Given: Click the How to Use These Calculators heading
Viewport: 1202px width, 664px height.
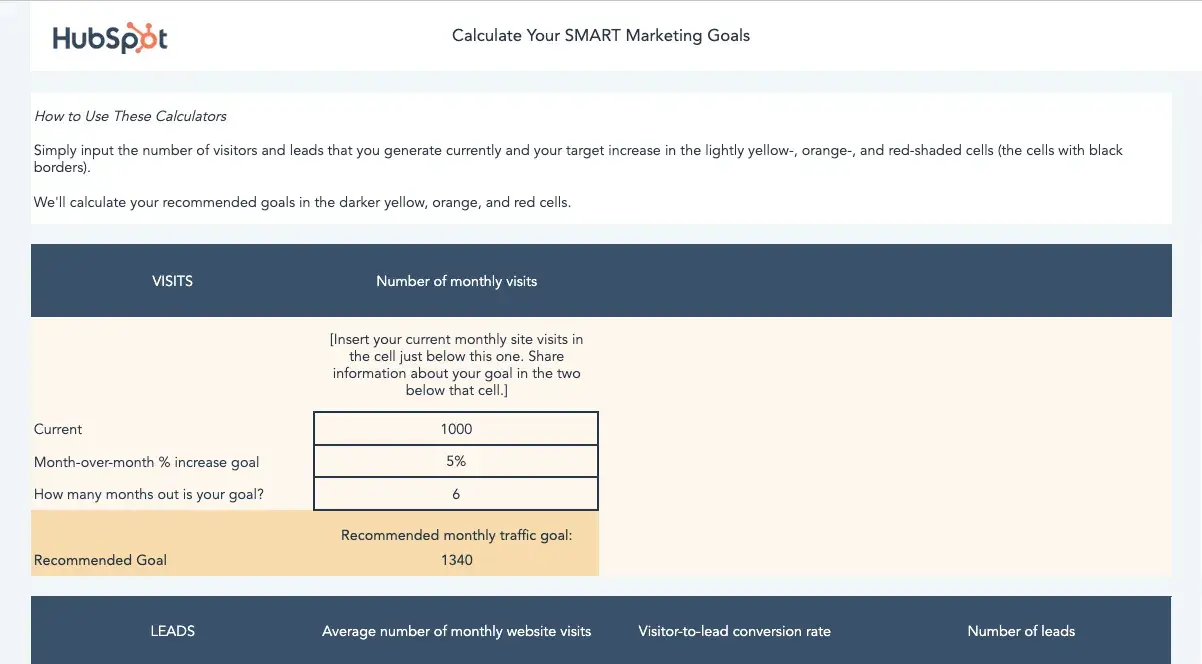Looking at the screenshot, I should [130, 116].
